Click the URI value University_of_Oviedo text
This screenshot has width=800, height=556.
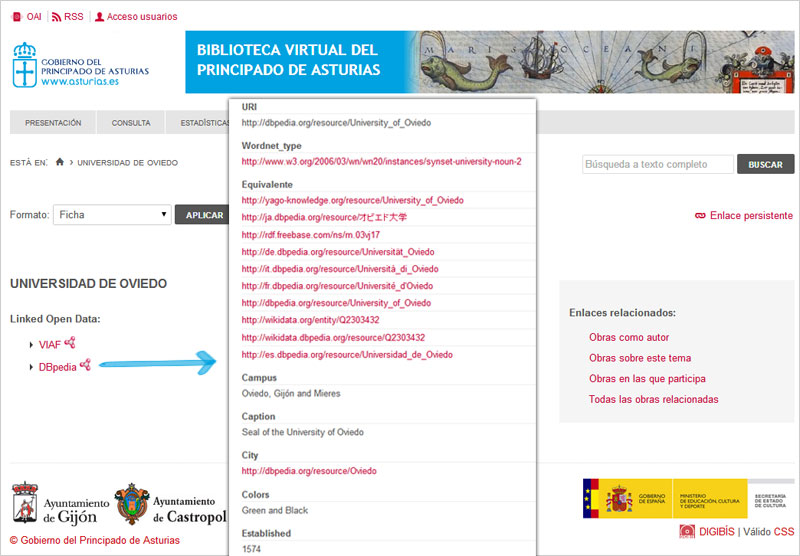point(336,123)
